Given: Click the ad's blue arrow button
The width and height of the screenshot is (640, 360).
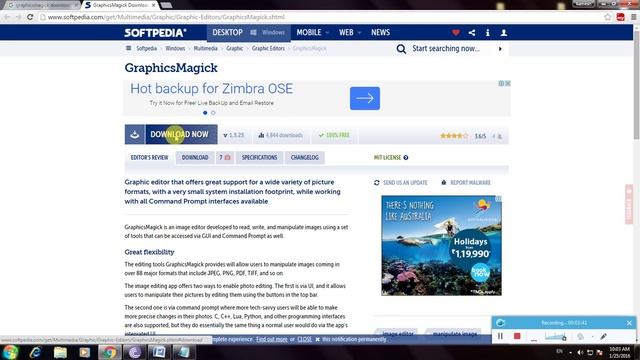Looking at the screenshot, I should (x=365, y=98).
